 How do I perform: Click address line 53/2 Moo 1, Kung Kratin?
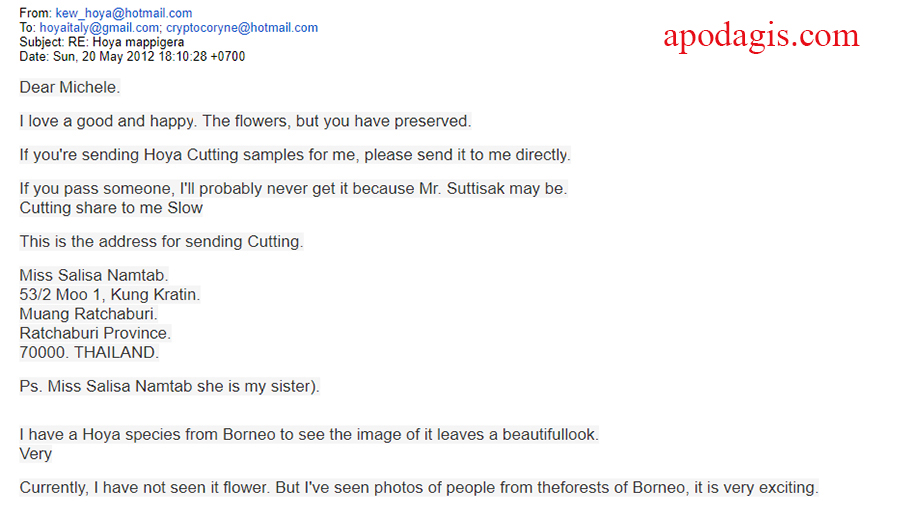click(110, 294)
